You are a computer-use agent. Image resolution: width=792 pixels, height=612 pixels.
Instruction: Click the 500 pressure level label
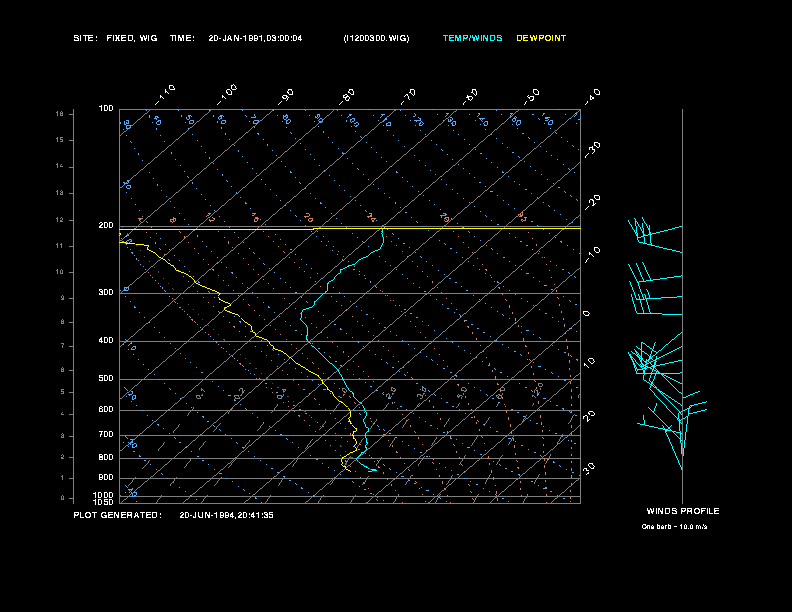coord(106,378)
